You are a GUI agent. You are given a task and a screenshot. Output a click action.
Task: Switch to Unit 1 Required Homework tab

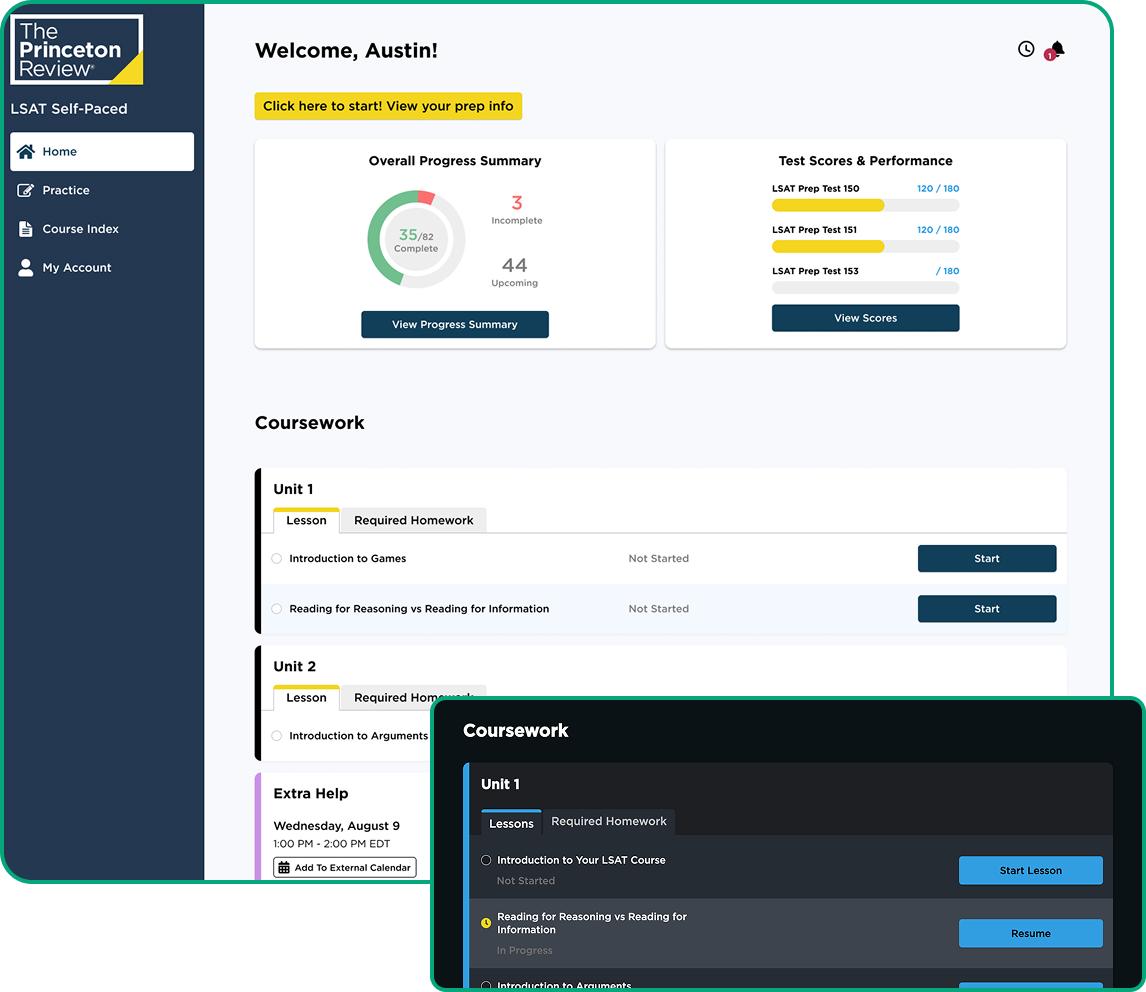coord(413,520)
